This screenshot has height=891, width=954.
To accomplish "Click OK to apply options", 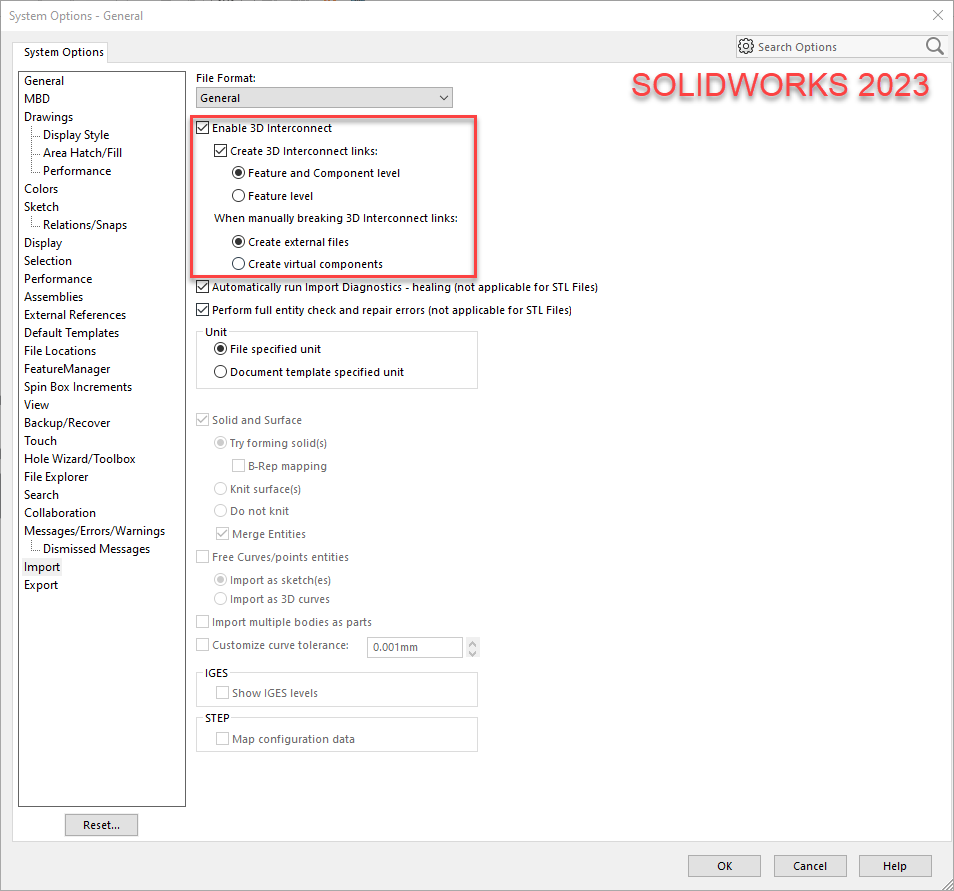I will pos(725,866).
